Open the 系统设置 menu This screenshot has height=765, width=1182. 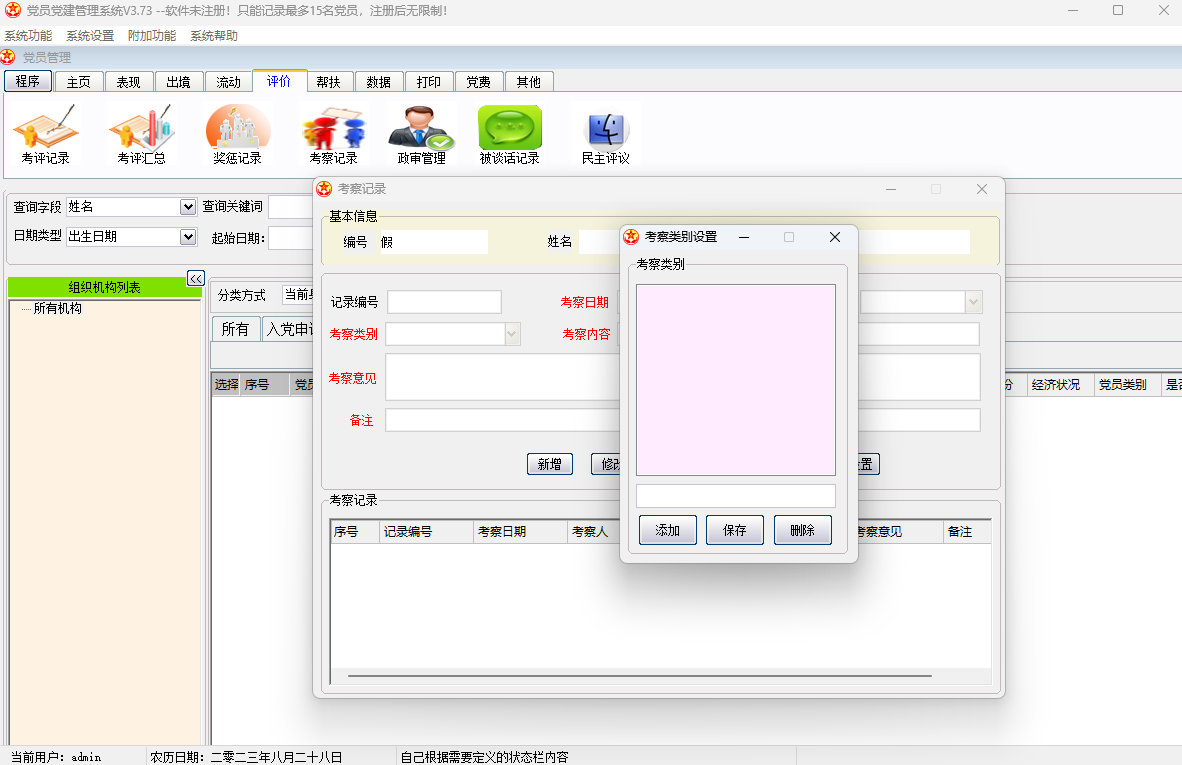coord(90,35)
